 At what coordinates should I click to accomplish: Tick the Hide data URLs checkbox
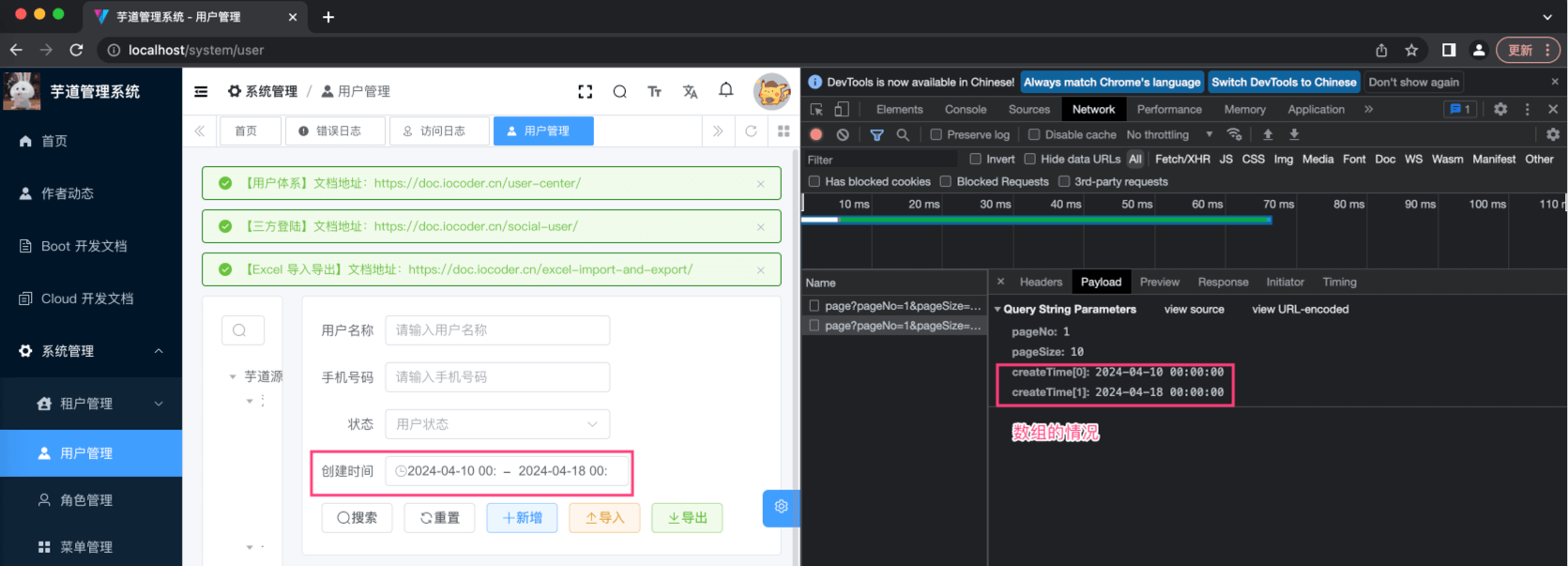pos(1030,160)
